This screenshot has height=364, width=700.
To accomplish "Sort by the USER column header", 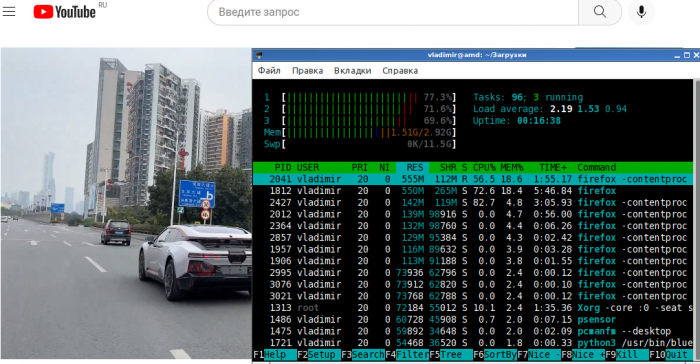I will 308,167.
